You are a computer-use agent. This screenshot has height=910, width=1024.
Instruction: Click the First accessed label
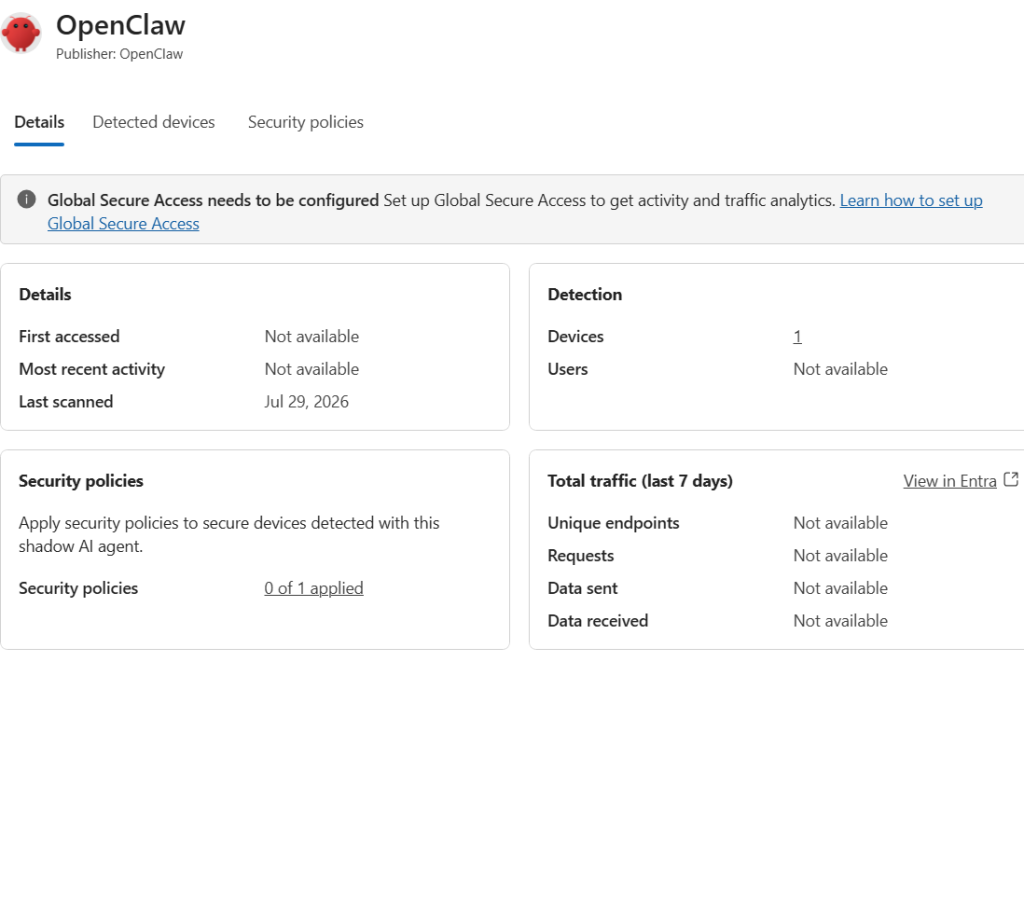(x=69, y=336)
